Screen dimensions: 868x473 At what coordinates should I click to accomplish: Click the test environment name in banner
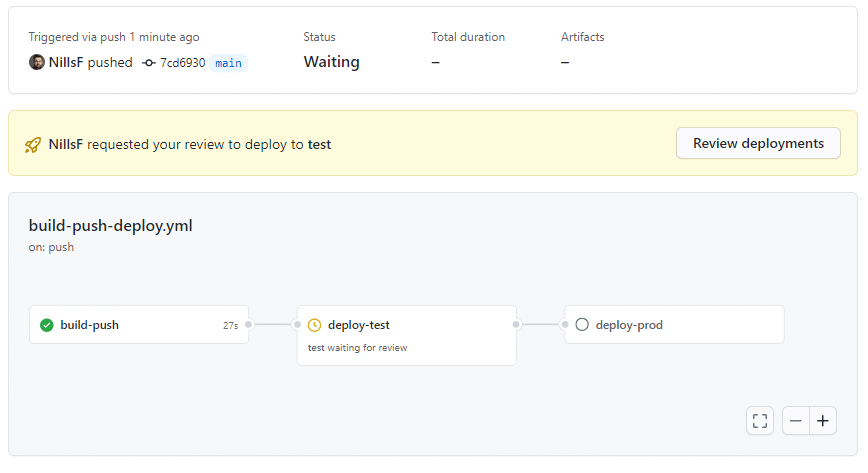[319, 145]
